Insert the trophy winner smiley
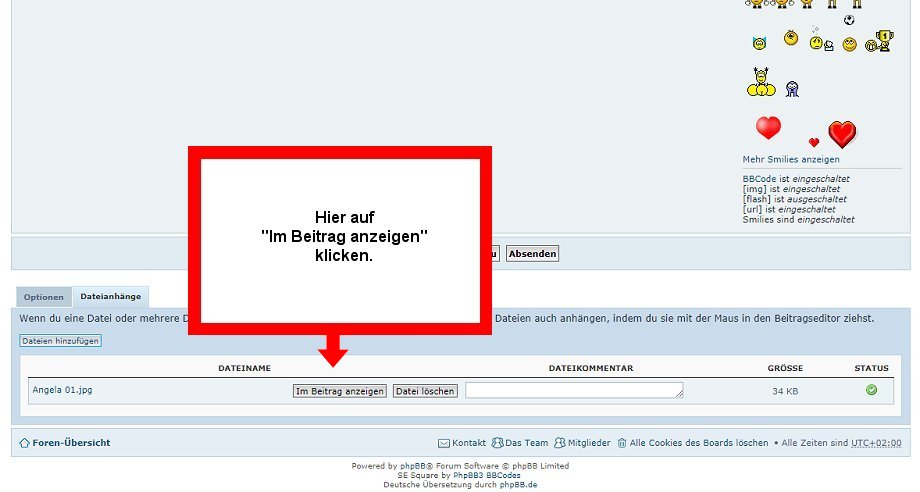The image size is (920, 492). [x=878, y=42]
